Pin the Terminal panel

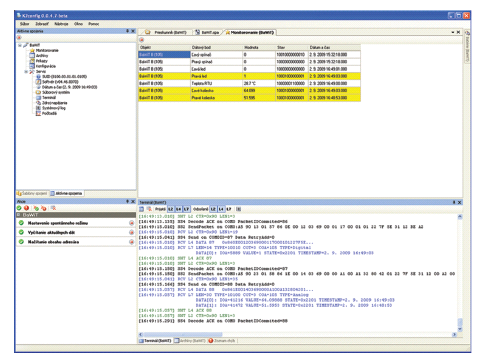(454, 202)
